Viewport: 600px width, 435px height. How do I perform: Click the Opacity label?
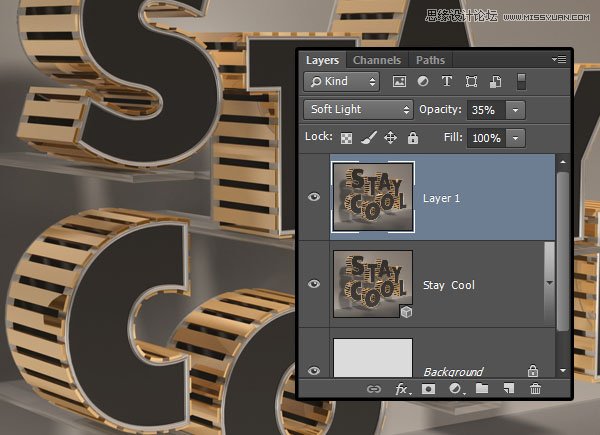tap(440, 109)
